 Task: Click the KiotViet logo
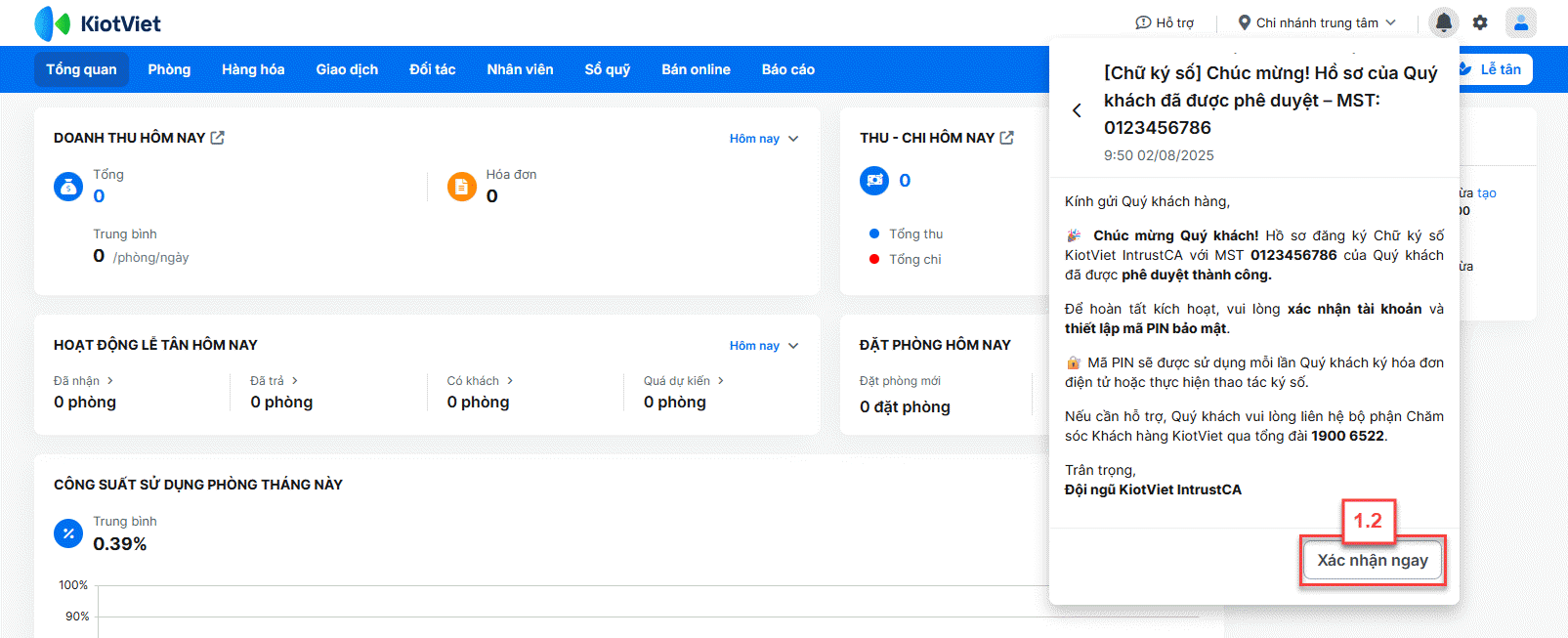97,23
